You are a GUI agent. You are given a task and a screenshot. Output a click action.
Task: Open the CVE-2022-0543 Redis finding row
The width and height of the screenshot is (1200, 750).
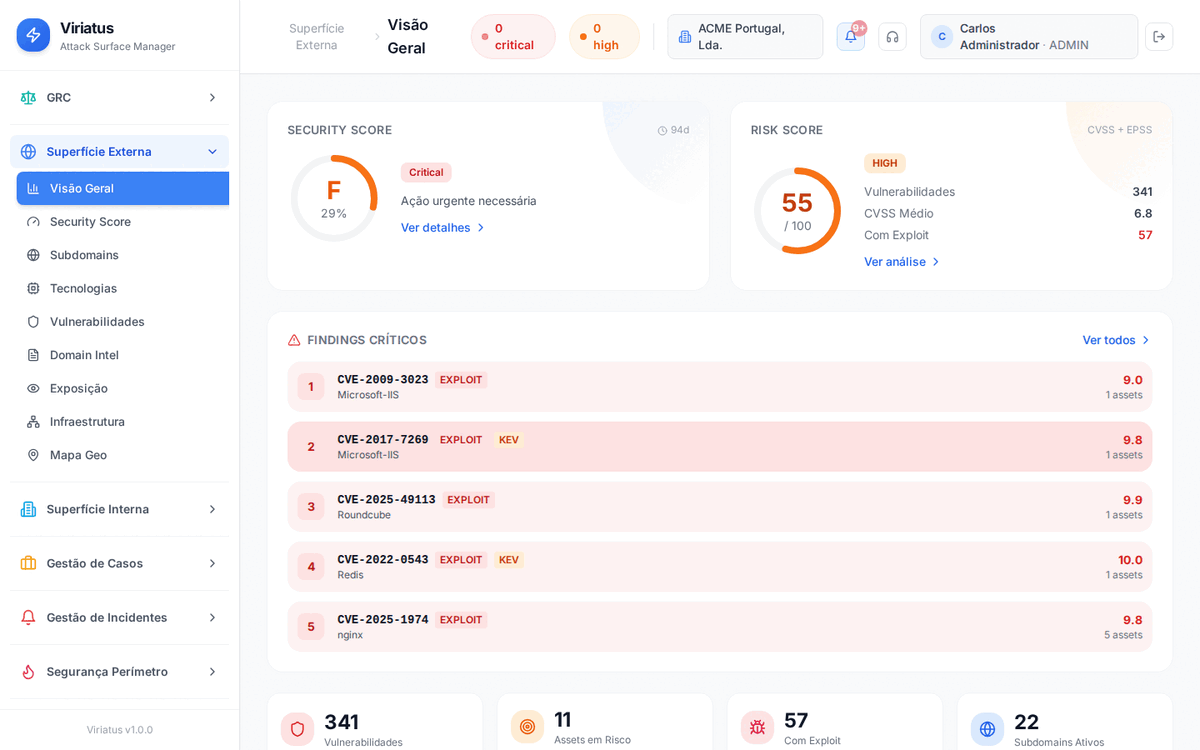tap(719, 567)
